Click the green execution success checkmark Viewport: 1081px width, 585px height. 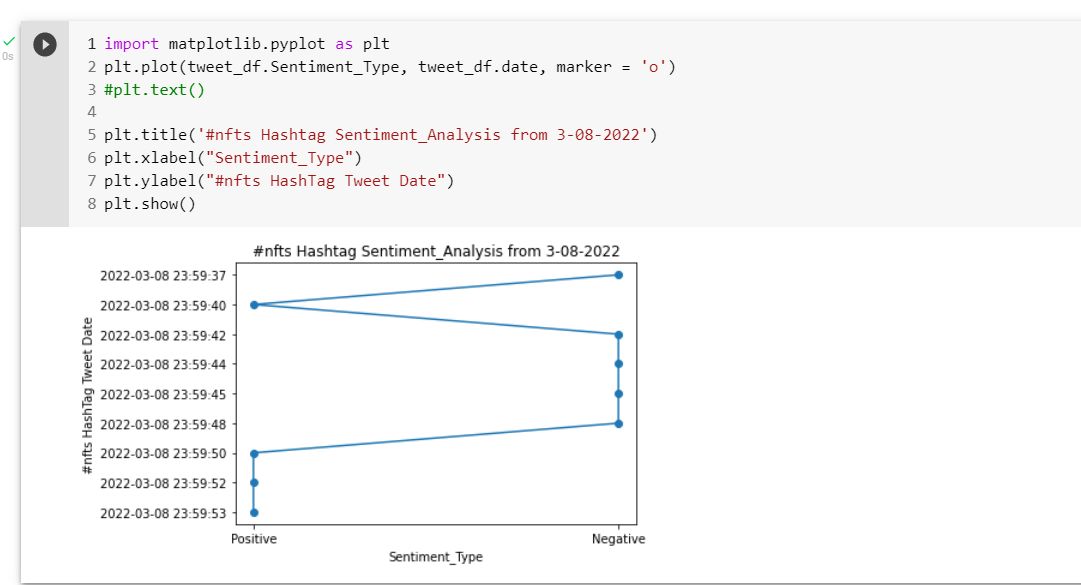click(x=9, y=41)
